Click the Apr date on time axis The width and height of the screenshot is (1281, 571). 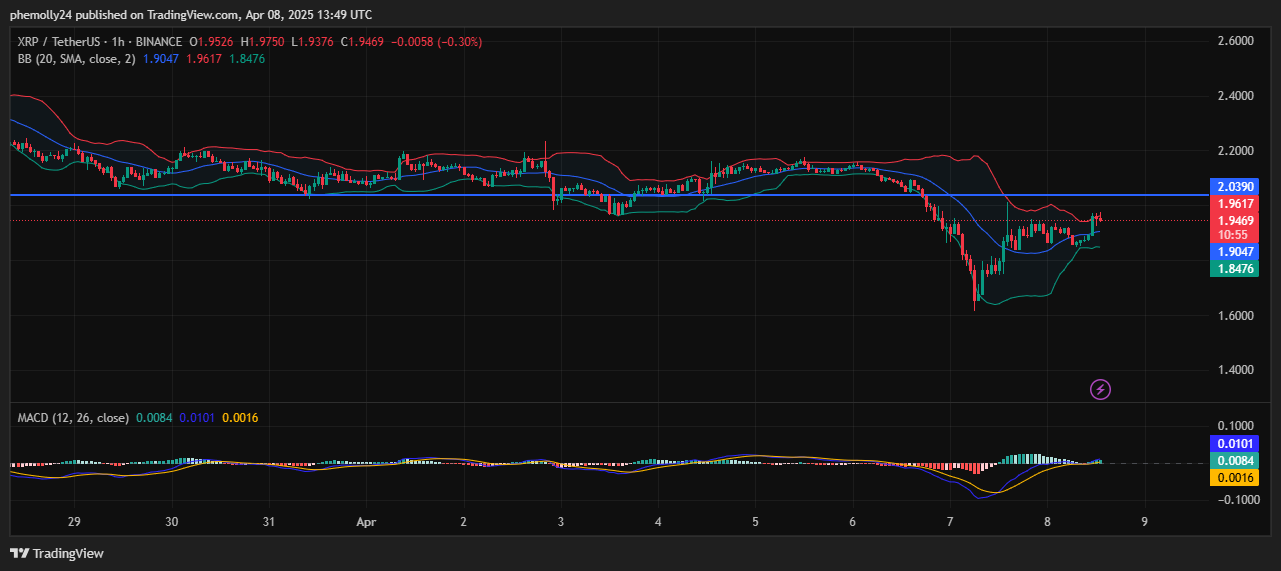click(366, 521)
